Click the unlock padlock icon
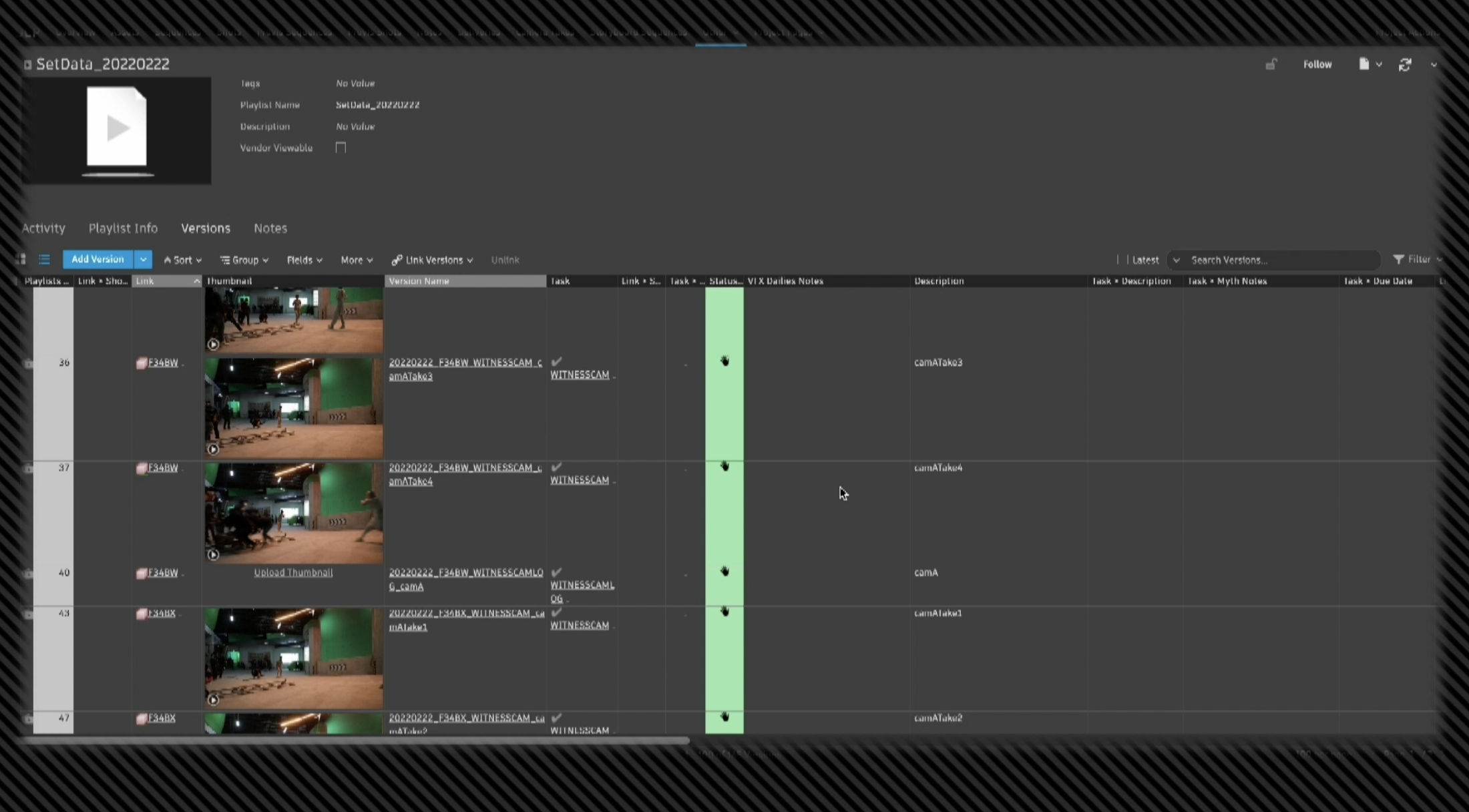This screenshot has width=1469, height=812. coord(1271,65)
